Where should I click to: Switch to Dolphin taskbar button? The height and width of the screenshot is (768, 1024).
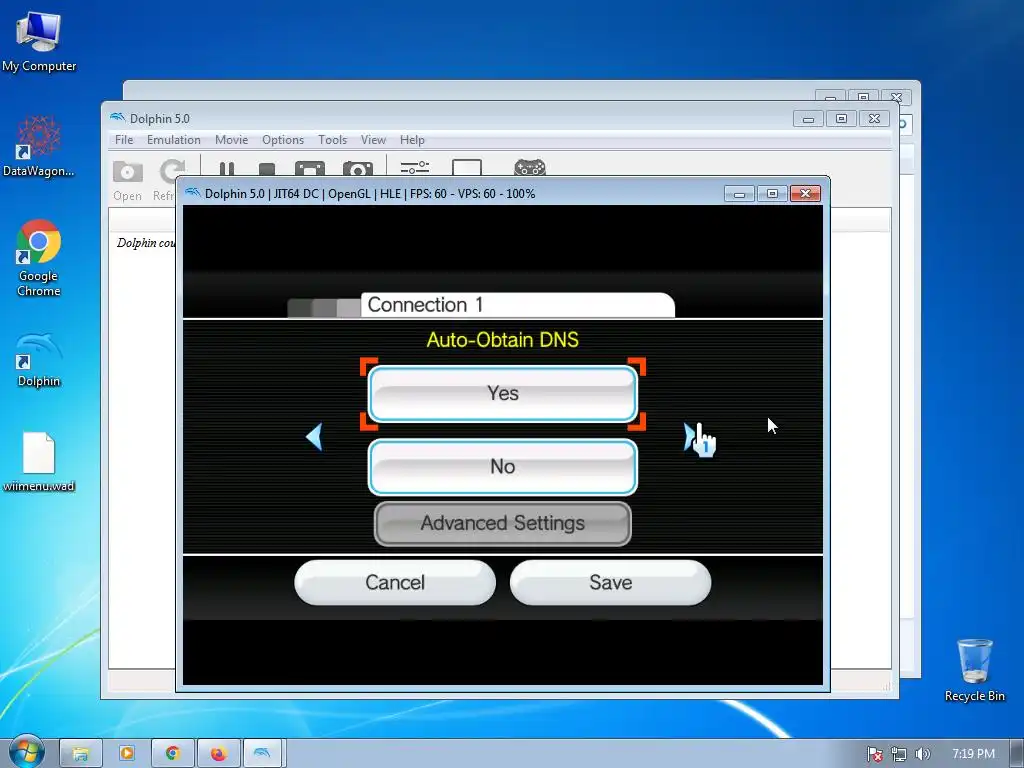click(262, 754)
